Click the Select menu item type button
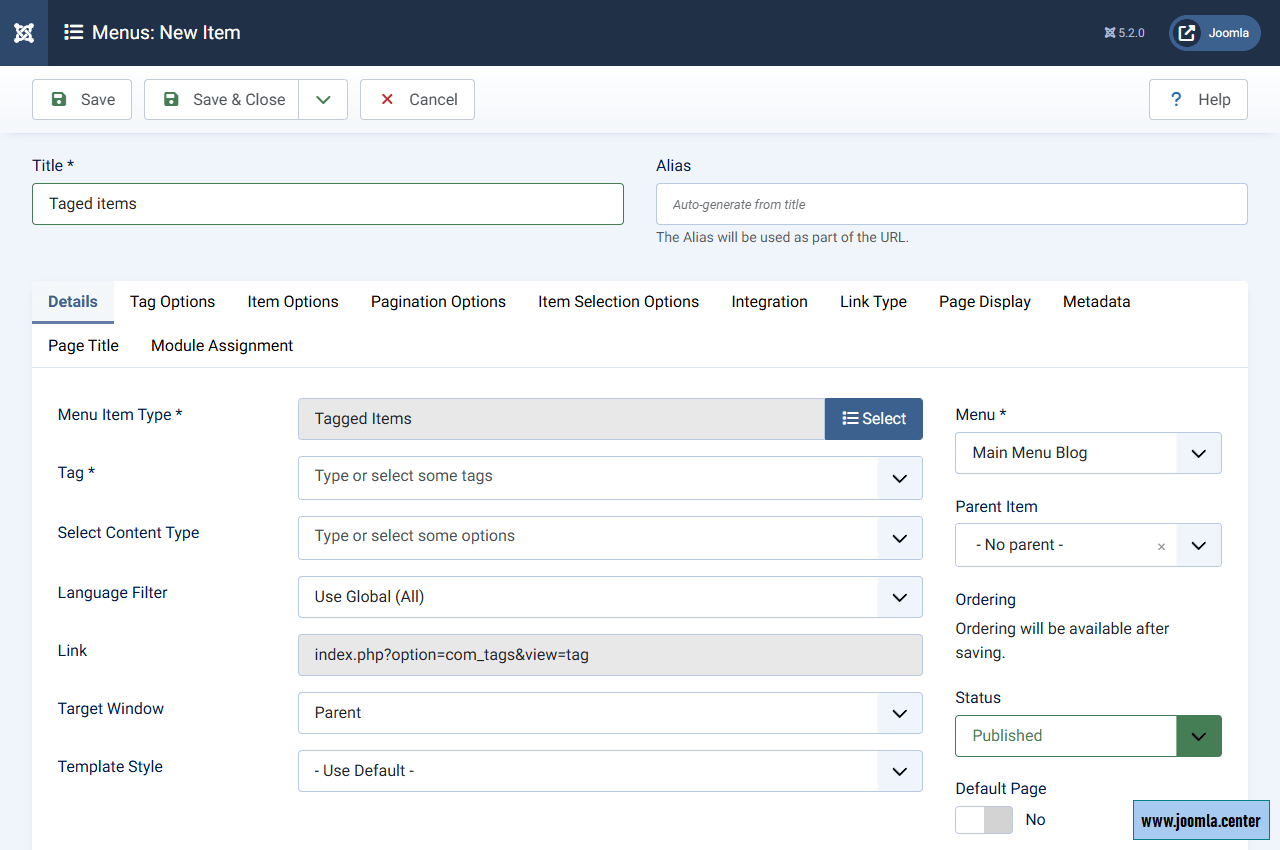The height and width of the screenshot is (850, 1280). pos(874,419)
